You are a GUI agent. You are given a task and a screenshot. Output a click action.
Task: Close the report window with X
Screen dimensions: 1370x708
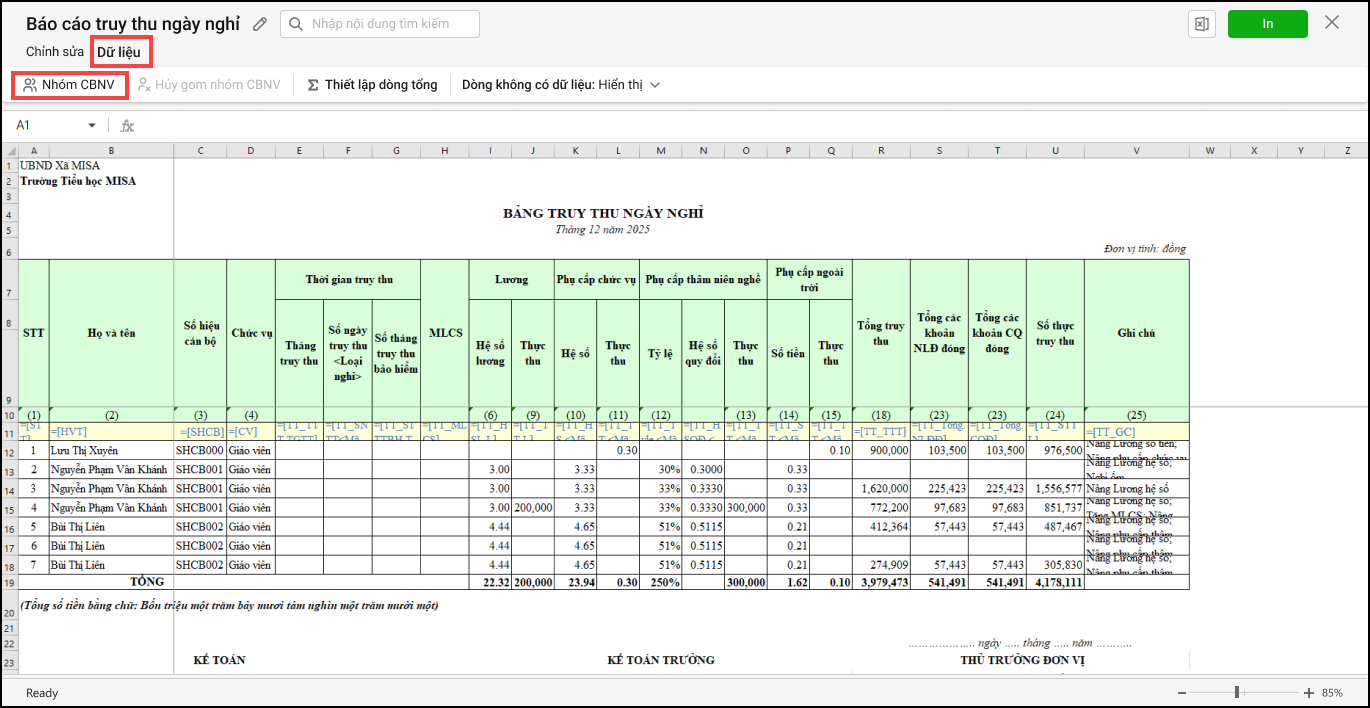[x=1332, y=23]
